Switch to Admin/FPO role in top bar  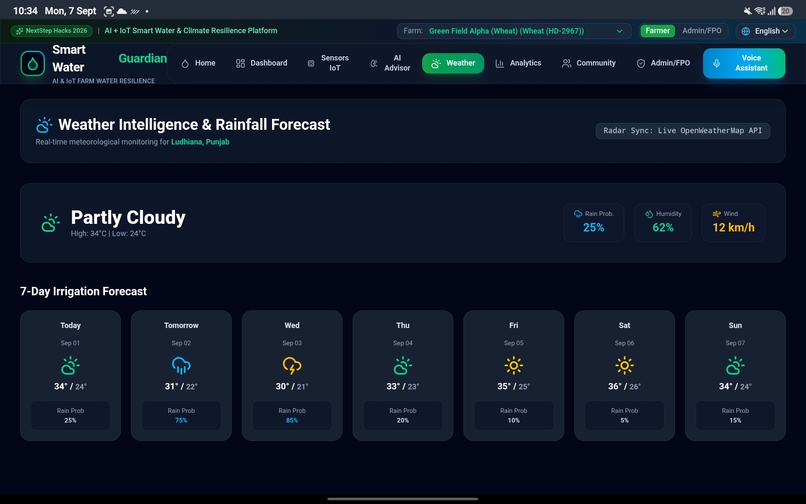702,31
